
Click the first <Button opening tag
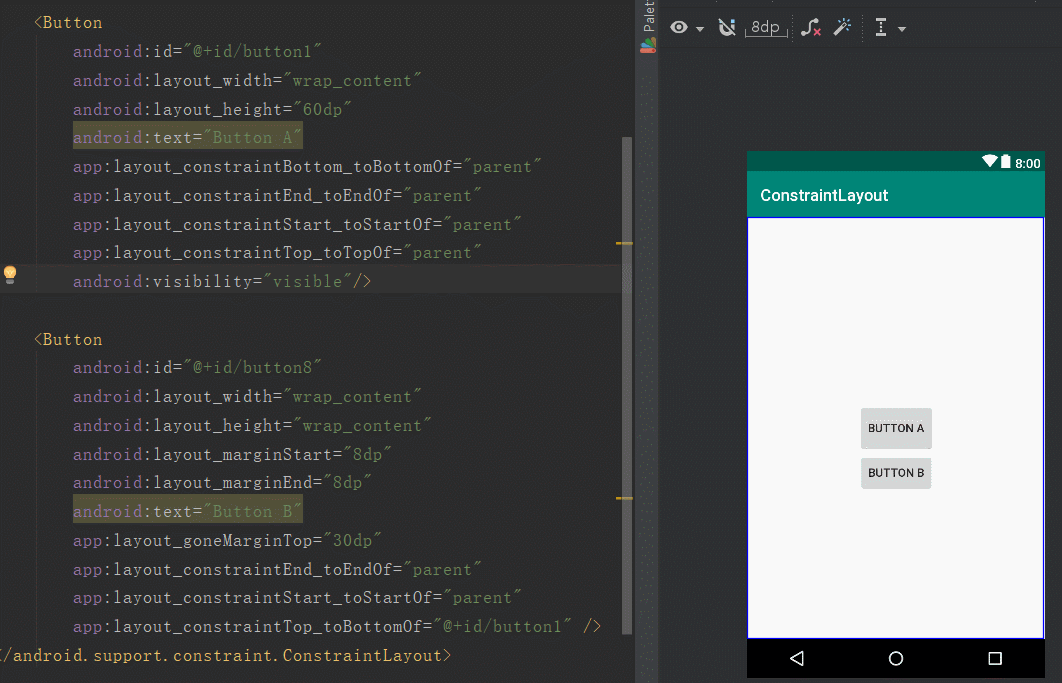(68, 22)
